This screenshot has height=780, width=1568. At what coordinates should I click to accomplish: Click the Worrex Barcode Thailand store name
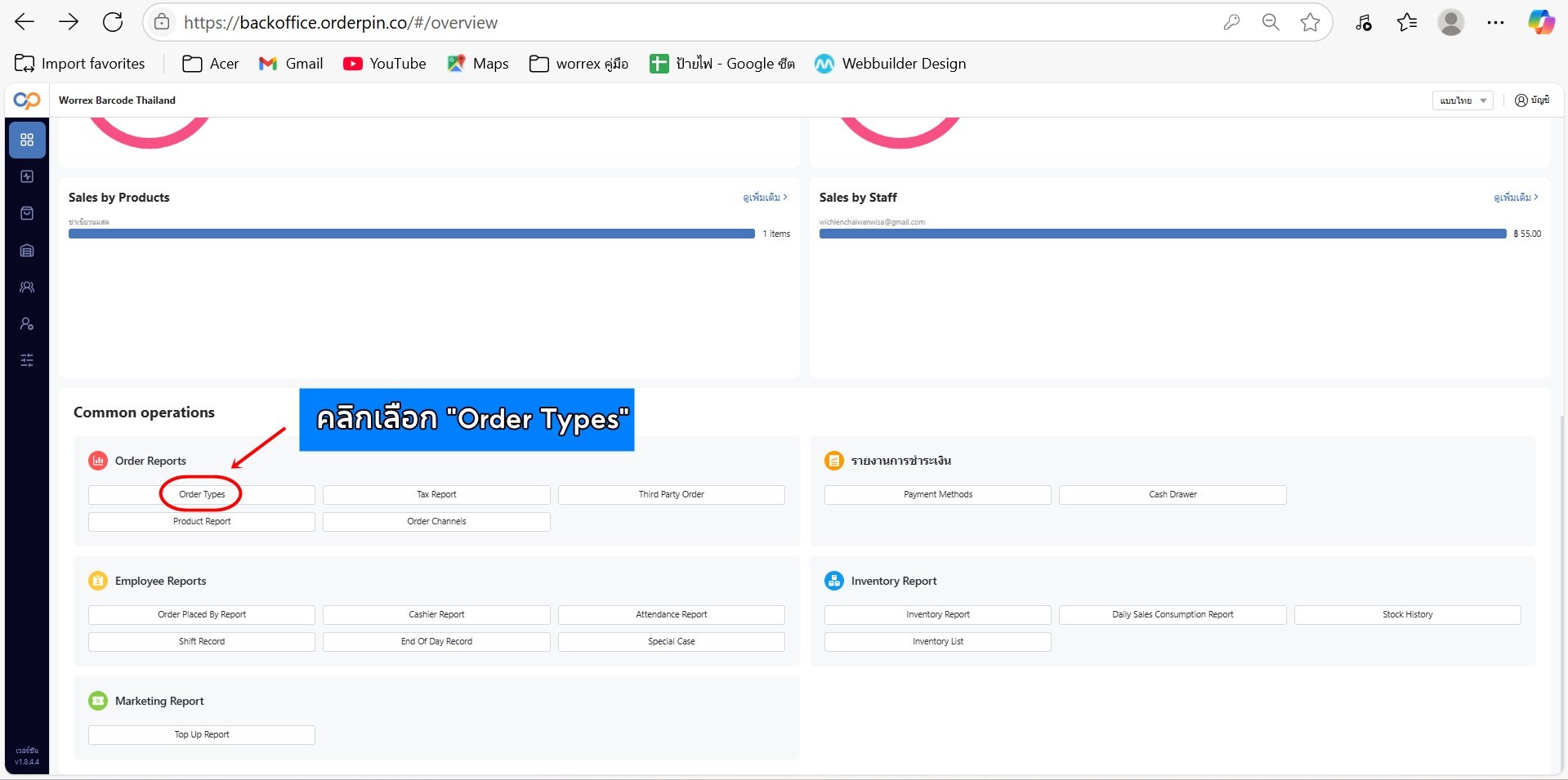point(117,100)
